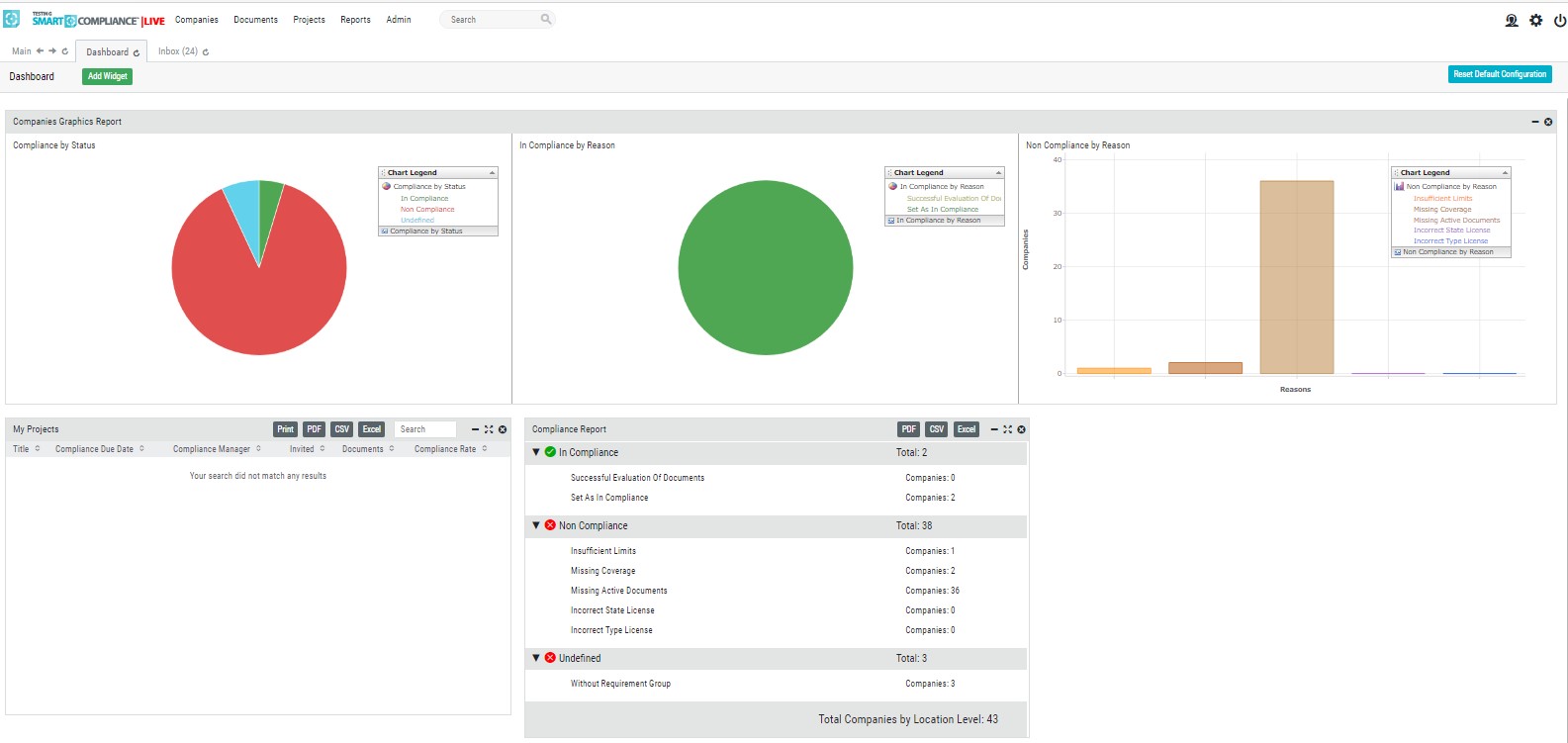Minimize the Compliance Report widget
The width and height of the screenshot is (1568, 743).
[x=994, y=429]
